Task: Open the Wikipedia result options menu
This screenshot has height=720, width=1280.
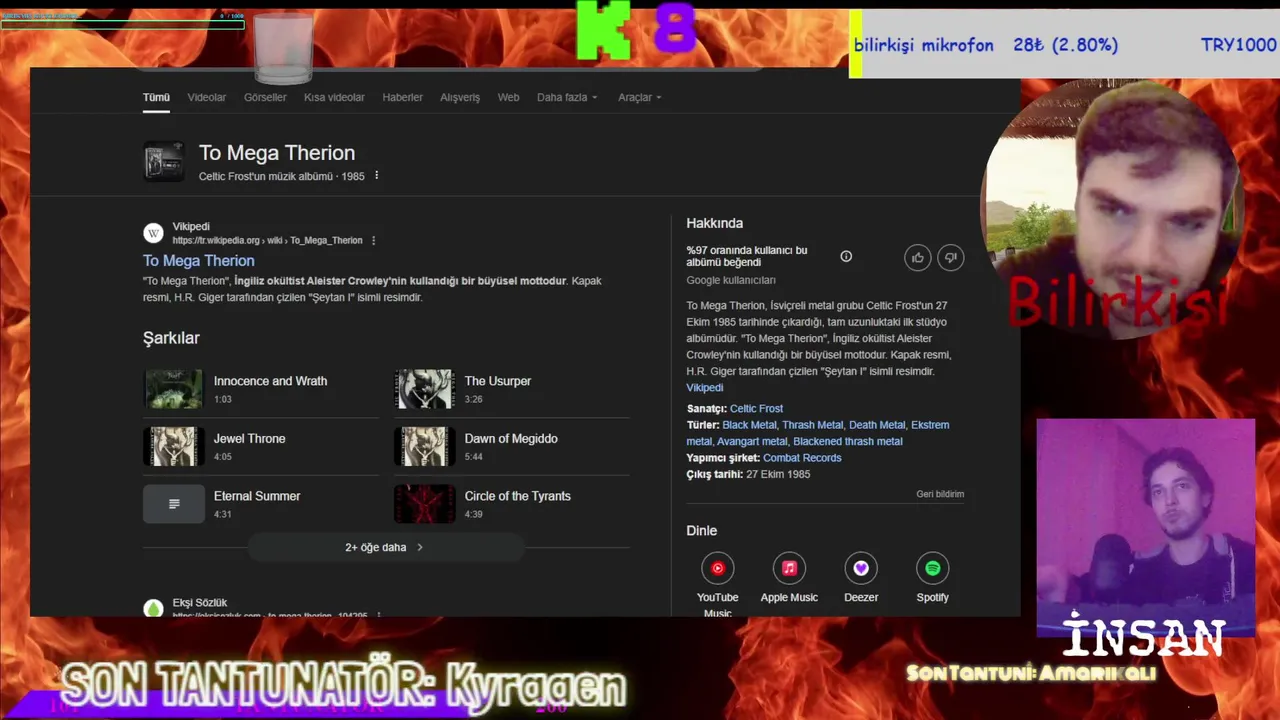Action: 374,241
